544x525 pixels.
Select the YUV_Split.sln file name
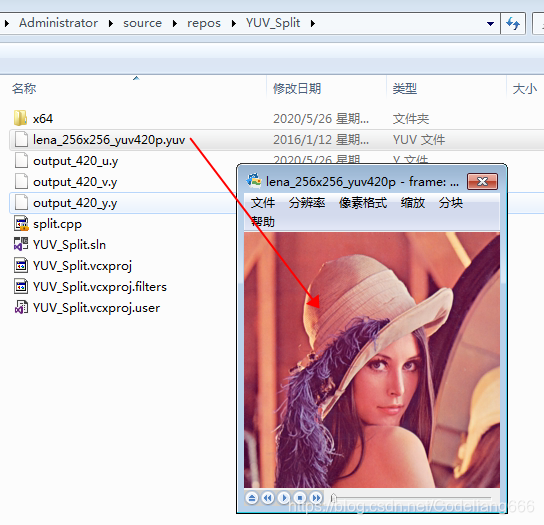click(69, 245)
